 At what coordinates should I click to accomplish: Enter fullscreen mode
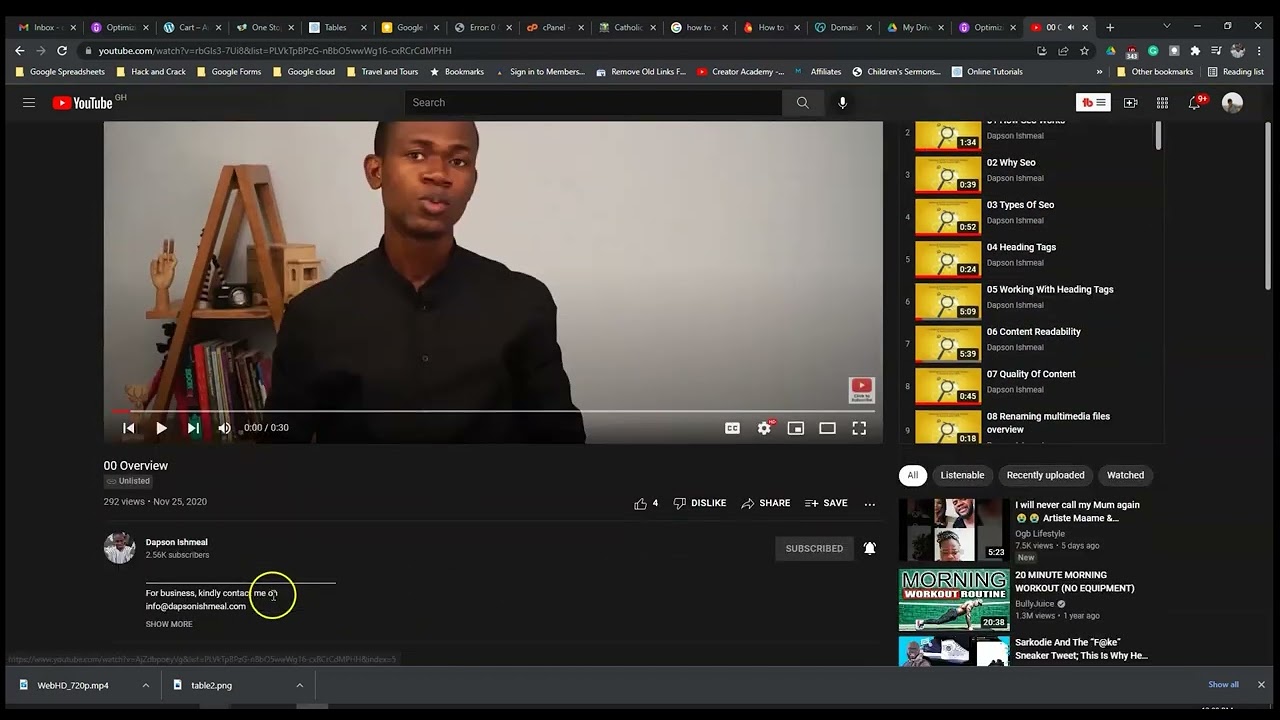(x=859, y=428)
